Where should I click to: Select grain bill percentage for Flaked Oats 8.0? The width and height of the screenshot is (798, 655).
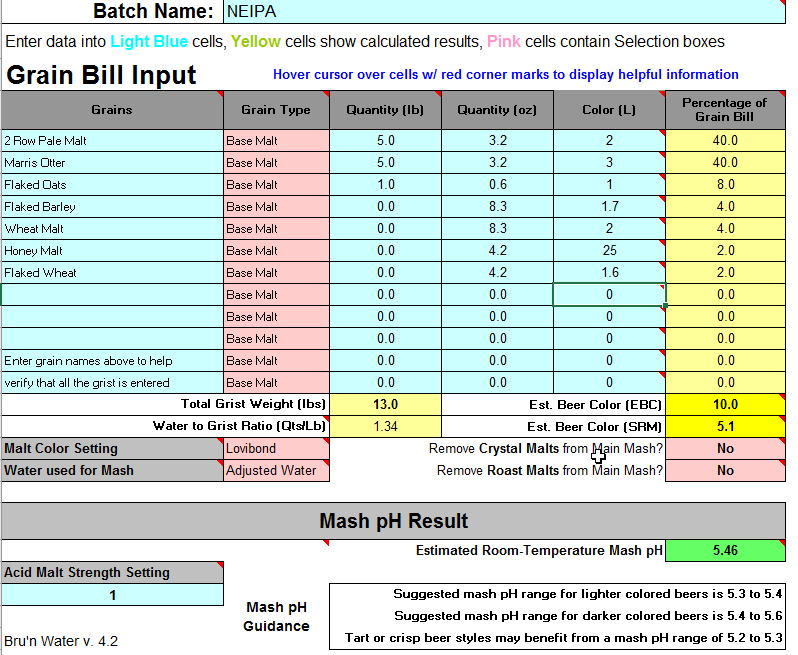[725, 185]
